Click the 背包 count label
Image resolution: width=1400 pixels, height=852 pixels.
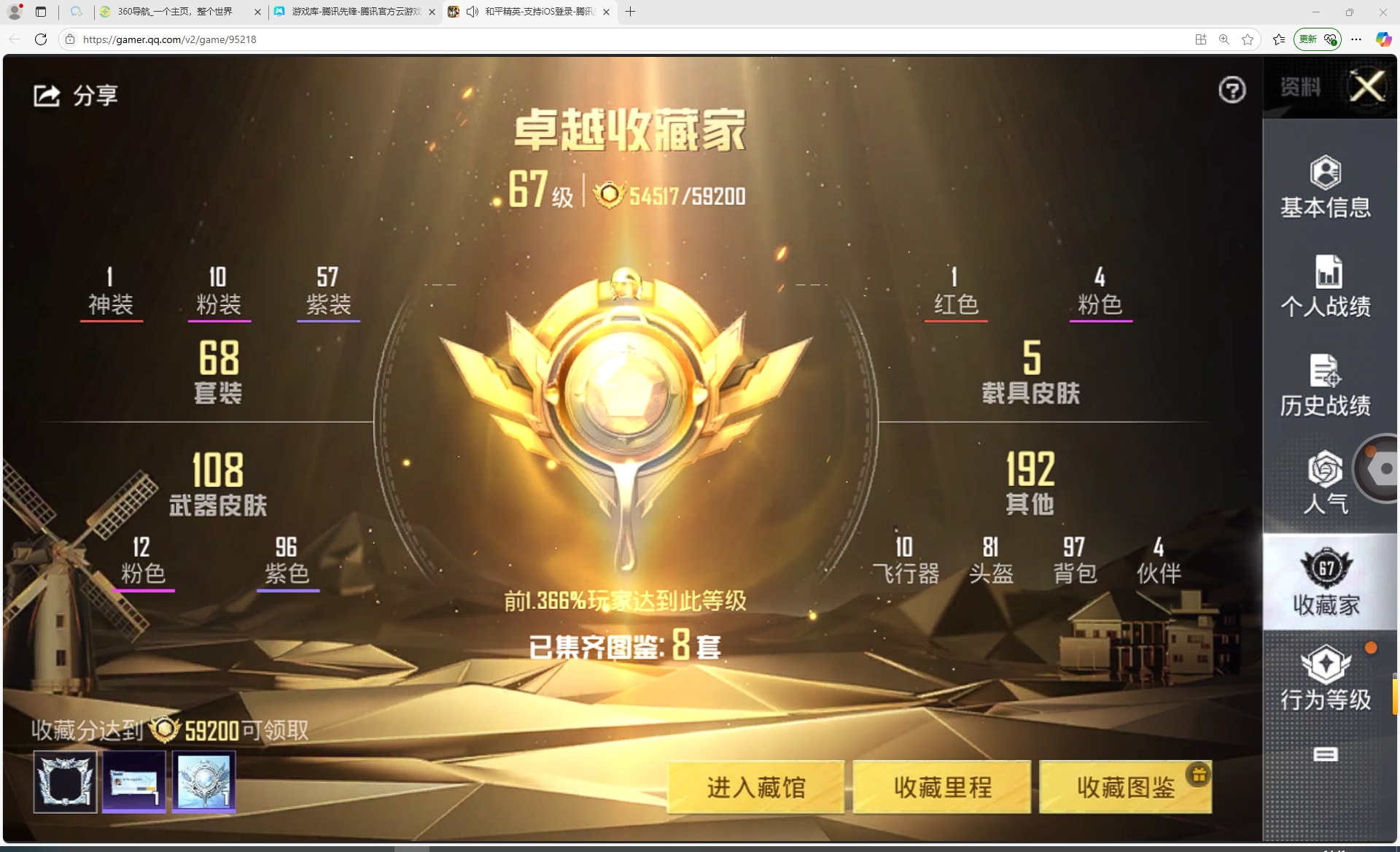1075,560
